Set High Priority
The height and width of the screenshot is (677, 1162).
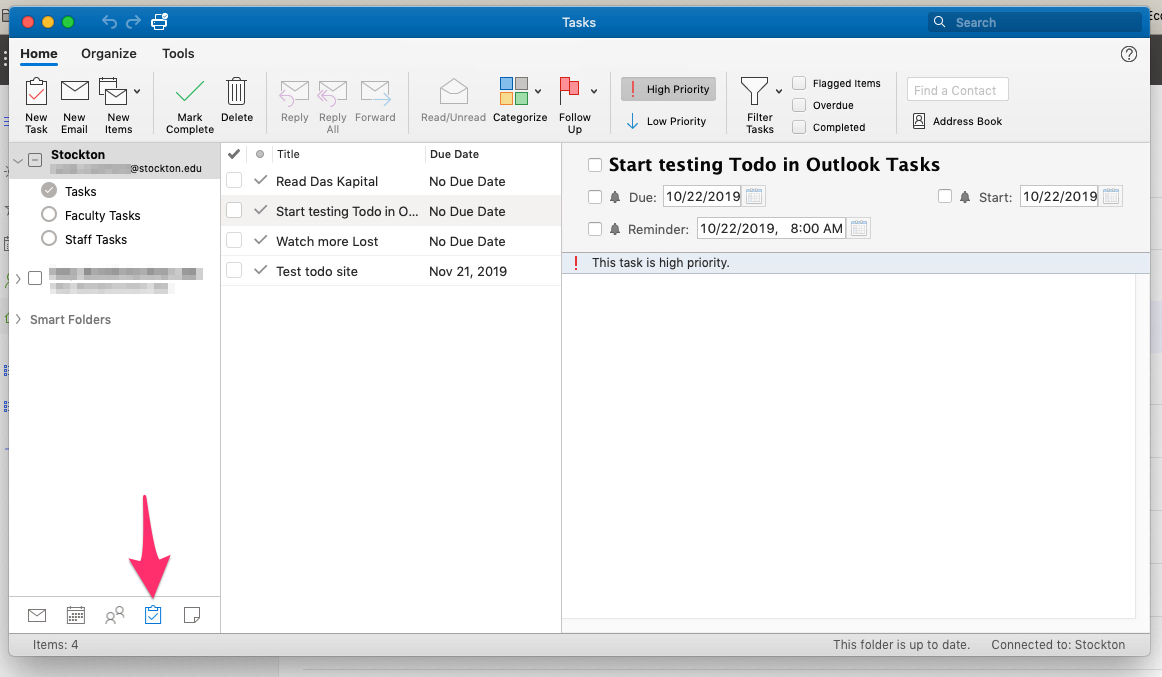[668, 89]
